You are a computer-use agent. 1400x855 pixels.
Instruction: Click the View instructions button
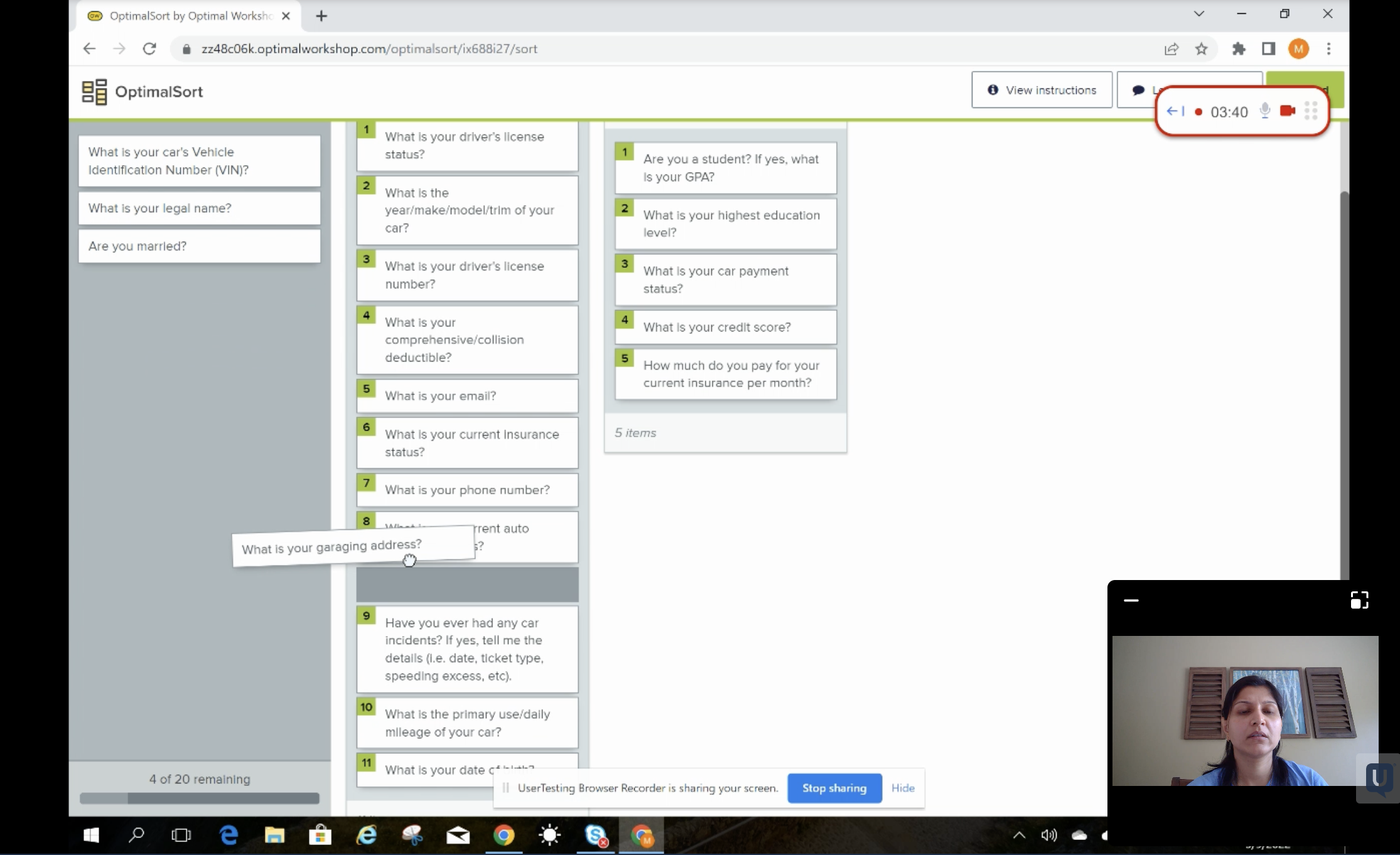(1042, 90)
